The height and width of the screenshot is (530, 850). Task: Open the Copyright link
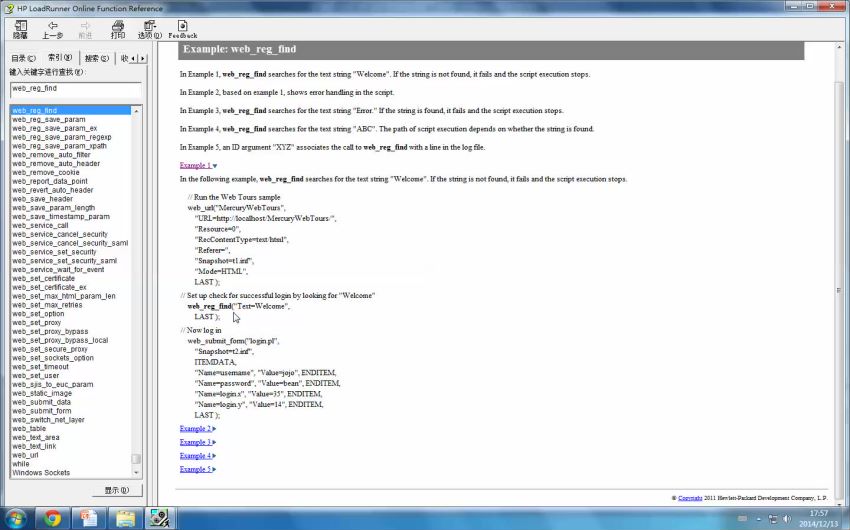tap(690, 498)
